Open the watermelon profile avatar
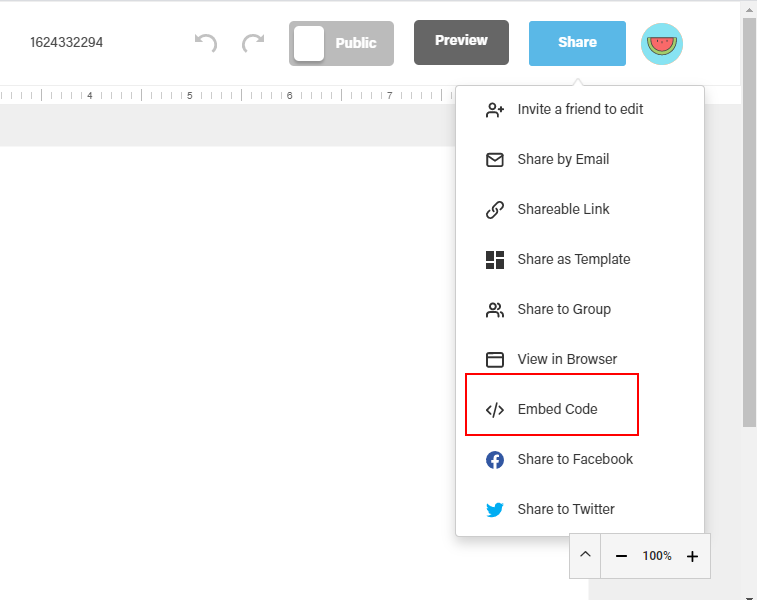Viewport: 757px width, 600px height. point(661,44)
